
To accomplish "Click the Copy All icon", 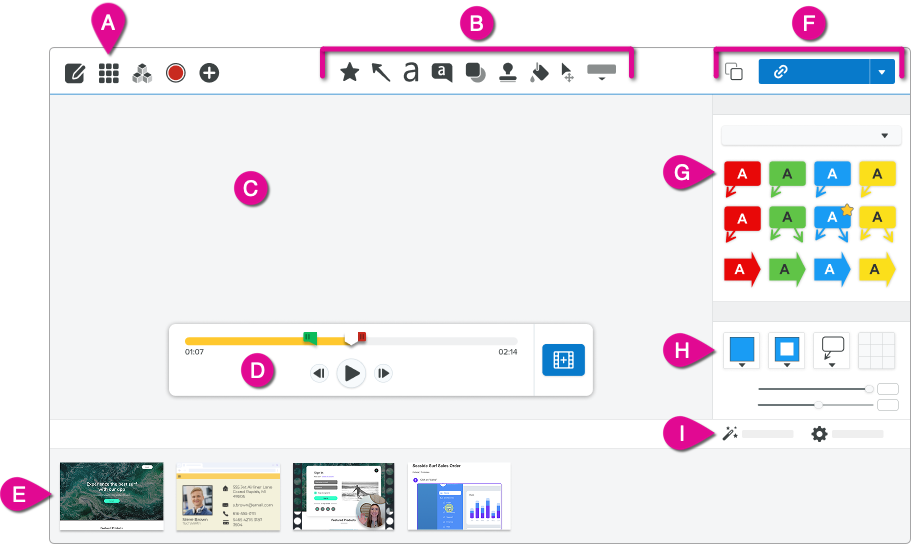I will (734, 72).
